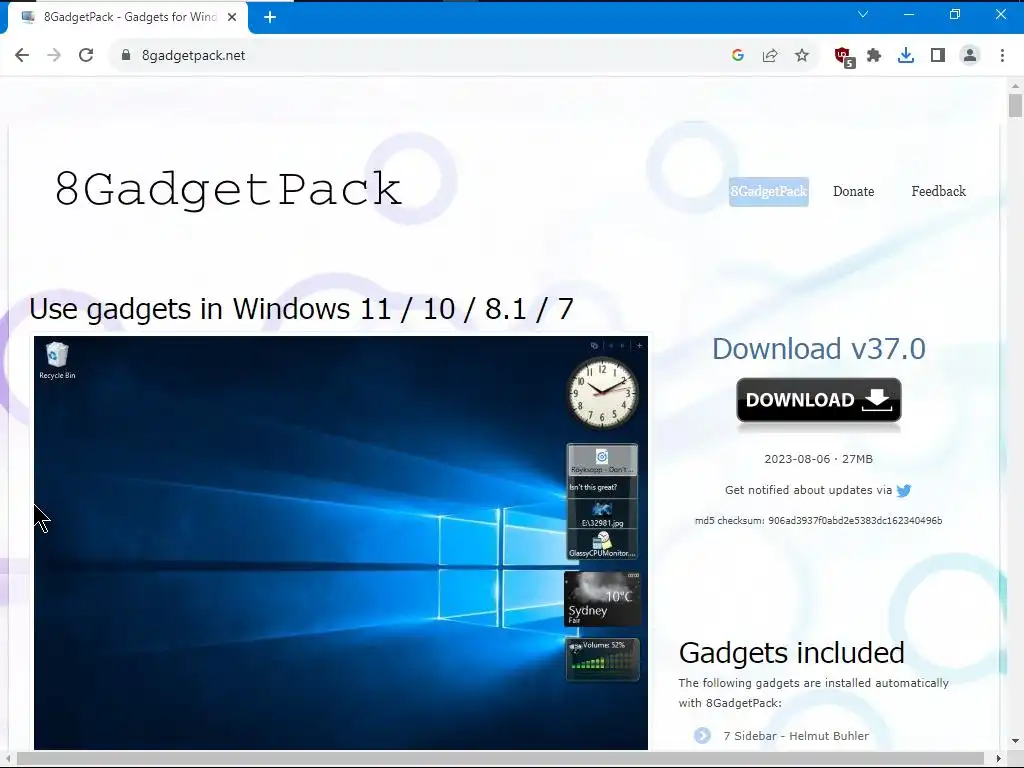Image resolution: width=1024 pixels, height=768 pixels.
Task: Click the Volume 52% gadget
Action: 602,659
